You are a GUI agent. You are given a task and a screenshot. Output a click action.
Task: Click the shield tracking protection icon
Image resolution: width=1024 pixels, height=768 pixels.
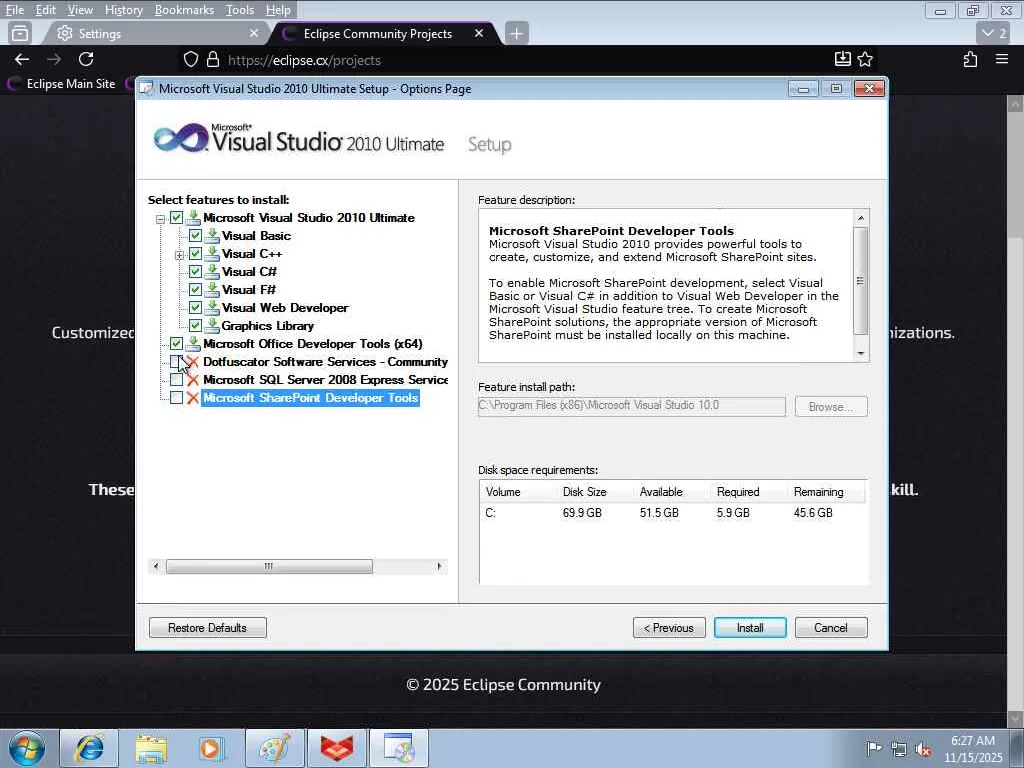[191, 59]
